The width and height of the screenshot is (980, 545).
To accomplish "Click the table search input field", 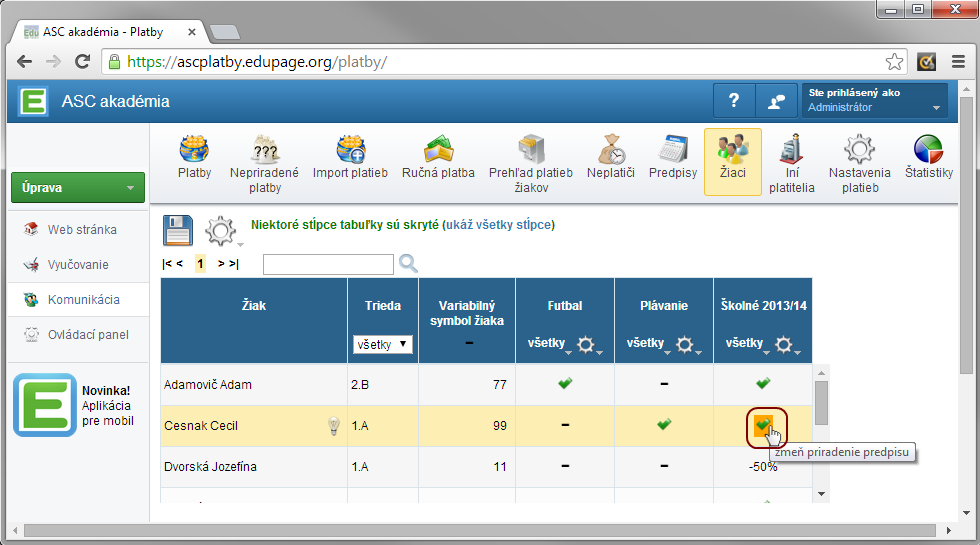I will tap(328, 264).
